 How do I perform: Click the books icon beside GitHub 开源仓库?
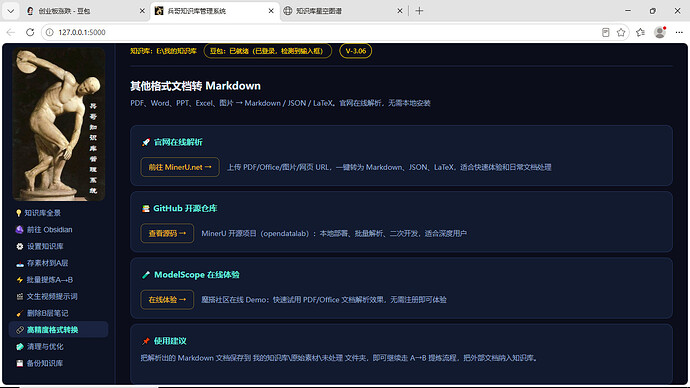(146, 209)
